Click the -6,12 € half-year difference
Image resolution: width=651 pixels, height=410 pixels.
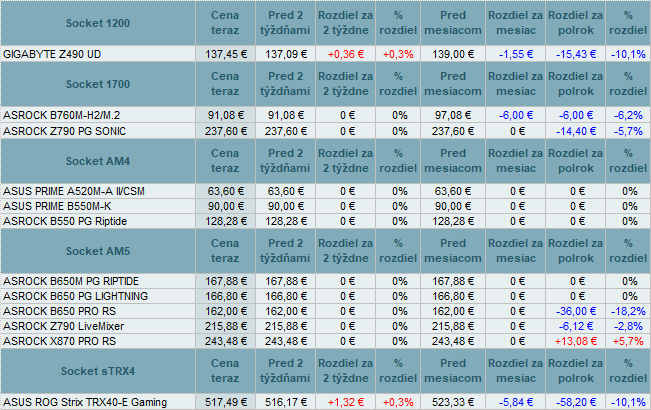[576, 326]
